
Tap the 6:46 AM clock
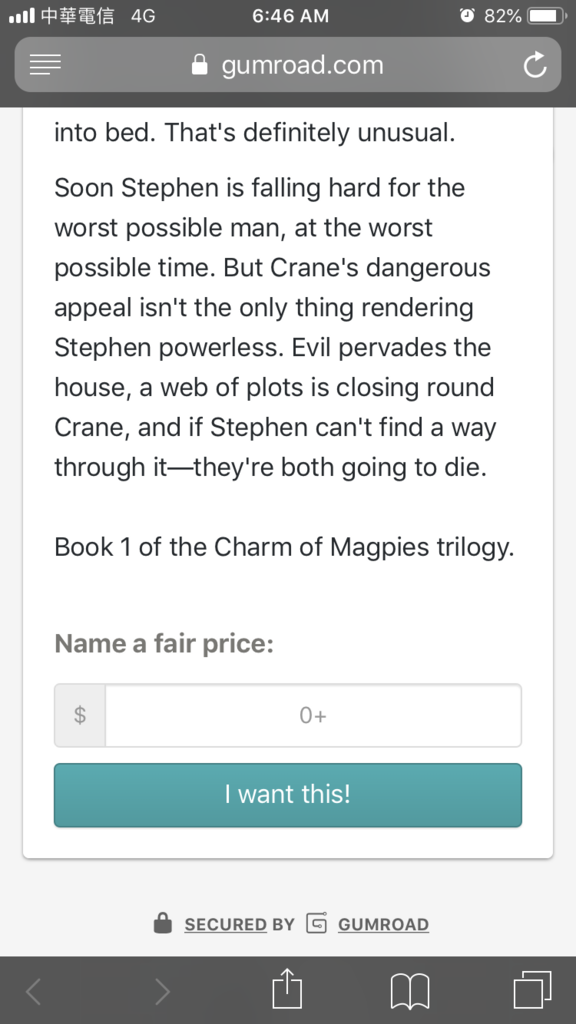pos(291,16)
